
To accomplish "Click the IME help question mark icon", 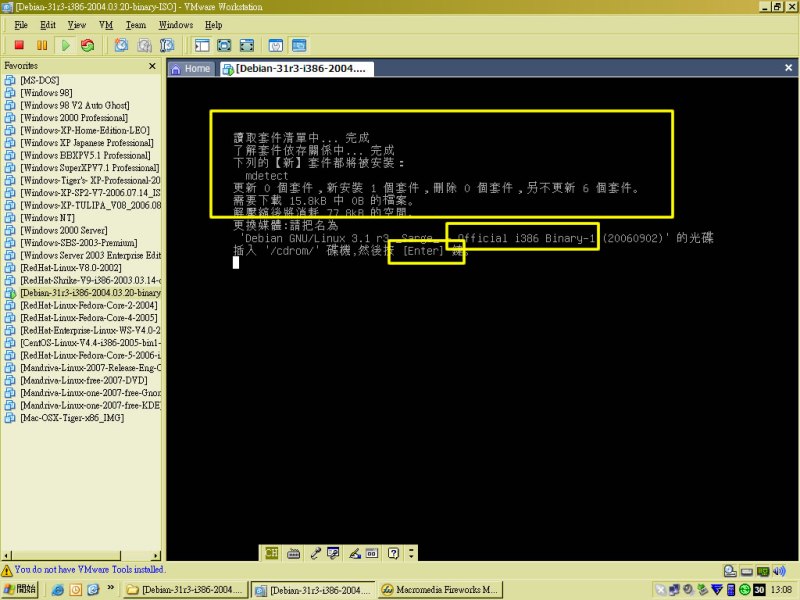I will pyautogui.click(x=393, y=553).
